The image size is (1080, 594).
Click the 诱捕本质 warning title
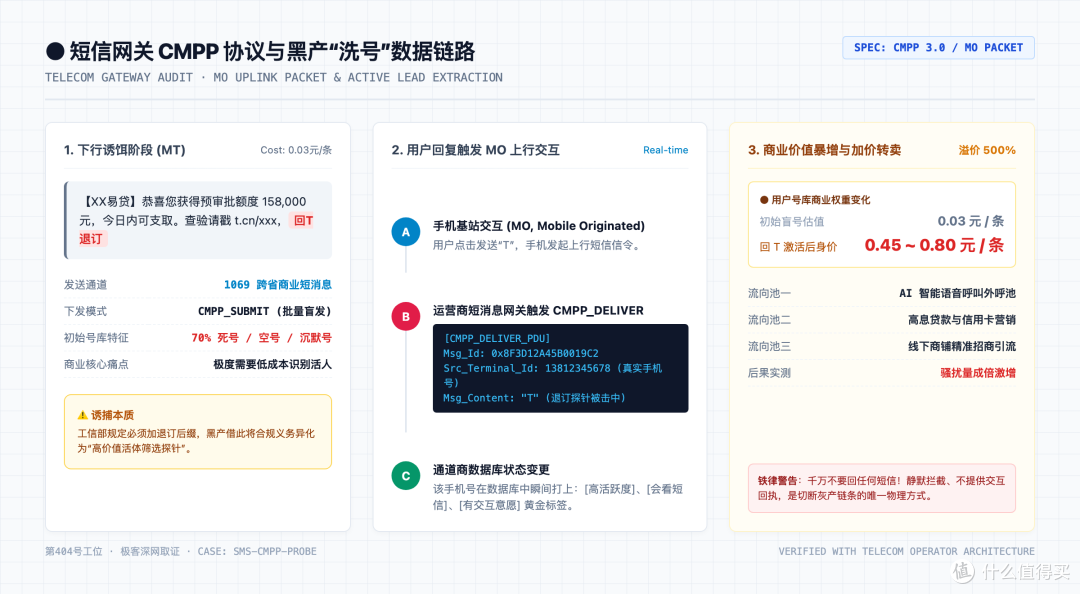coord(112,415)
